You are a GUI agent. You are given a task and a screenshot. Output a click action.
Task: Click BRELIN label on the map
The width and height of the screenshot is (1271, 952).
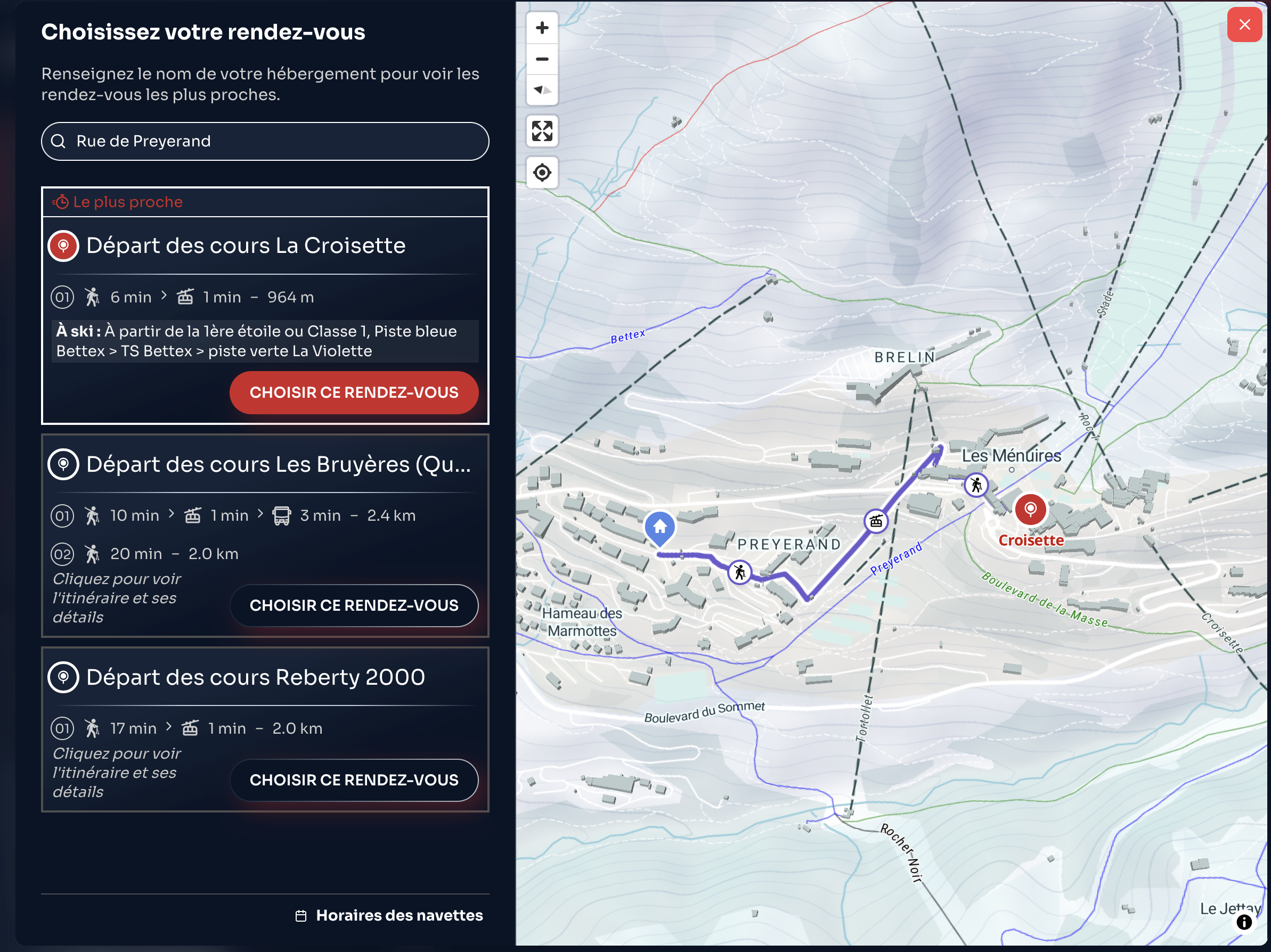coord(905,357)
